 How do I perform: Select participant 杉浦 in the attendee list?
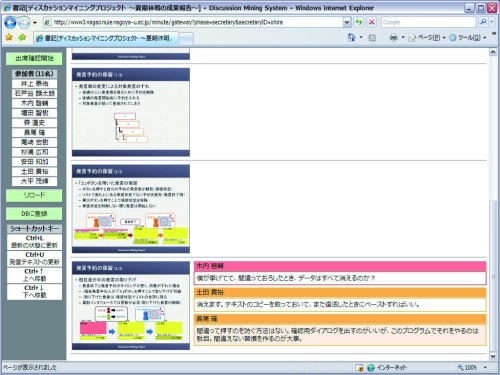[34, 152]
